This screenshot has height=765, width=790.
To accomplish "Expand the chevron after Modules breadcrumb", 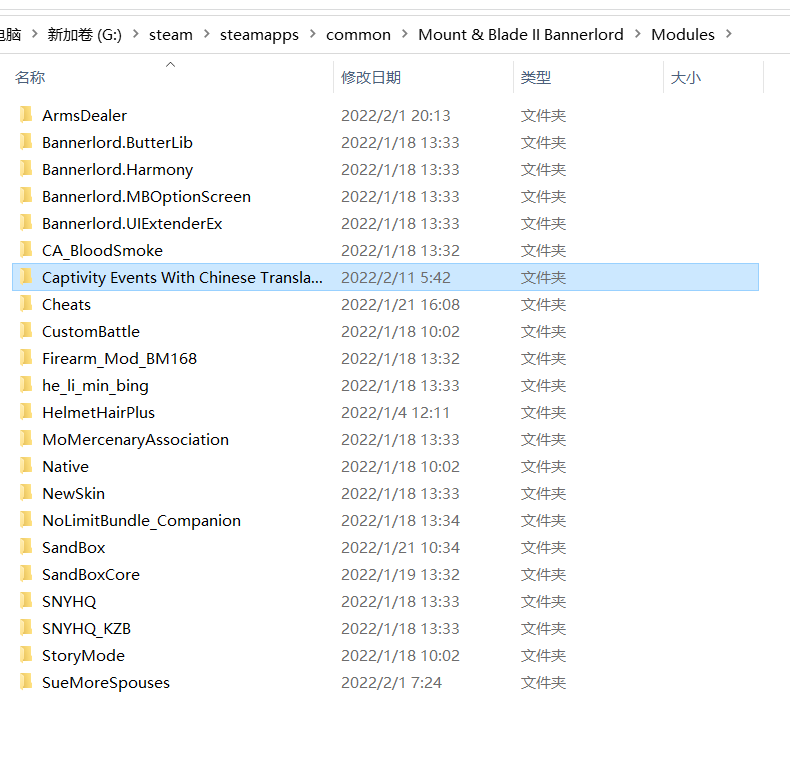I will coord(729,34).
